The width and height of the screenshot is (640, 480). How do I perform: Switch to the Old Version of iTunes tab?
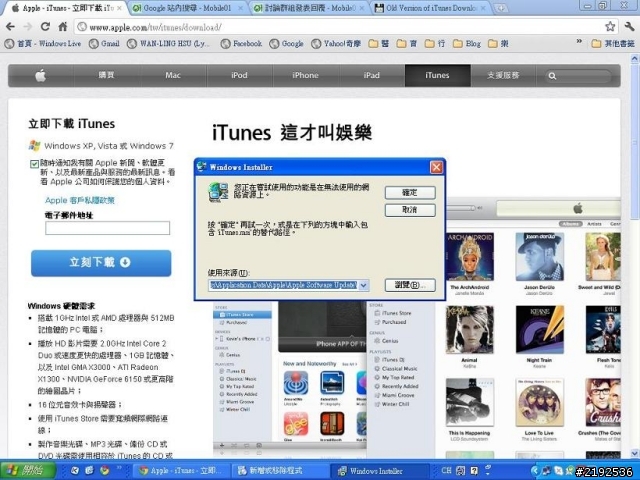[431, 8]
